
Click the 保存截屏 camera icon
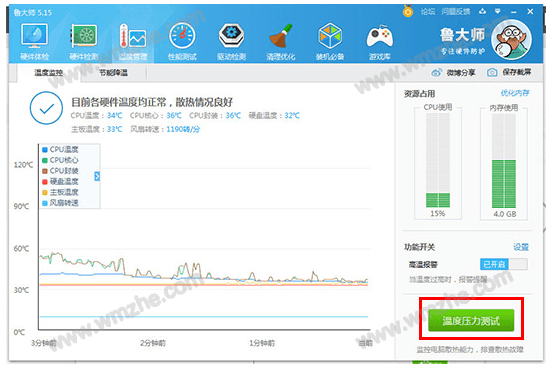coord(492,72)
